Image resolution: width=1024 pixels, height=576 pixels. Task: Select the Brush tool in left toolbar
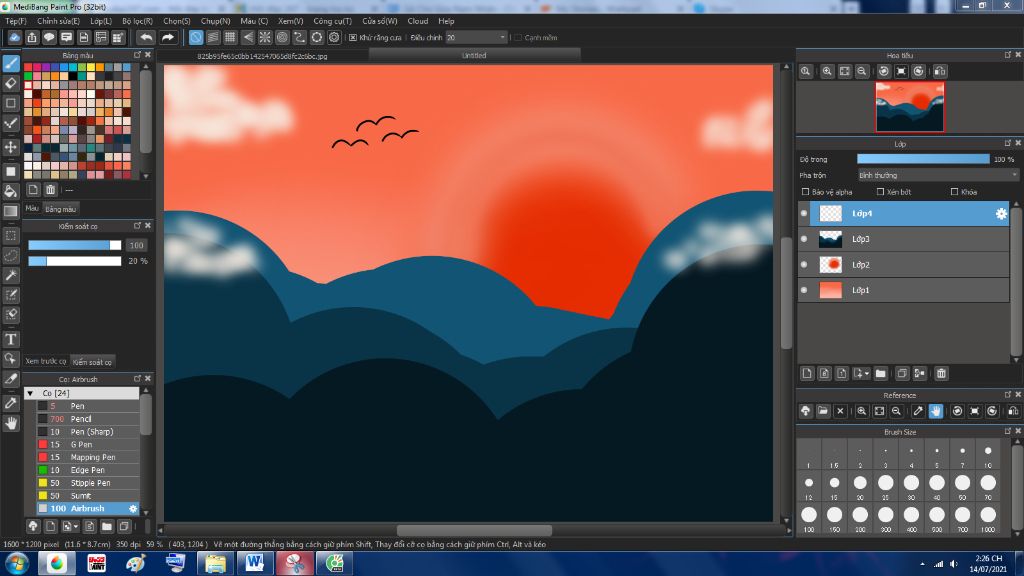[x=10, y=63]
